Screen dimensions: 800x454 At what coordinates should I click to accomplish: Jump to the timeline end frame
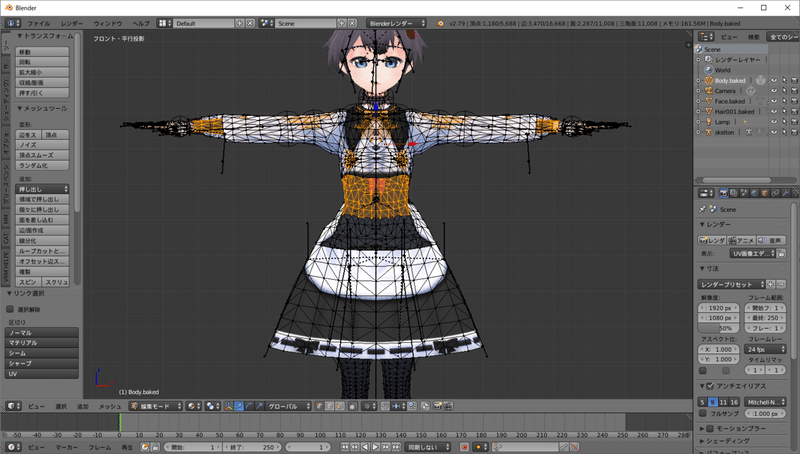point(396,447)
